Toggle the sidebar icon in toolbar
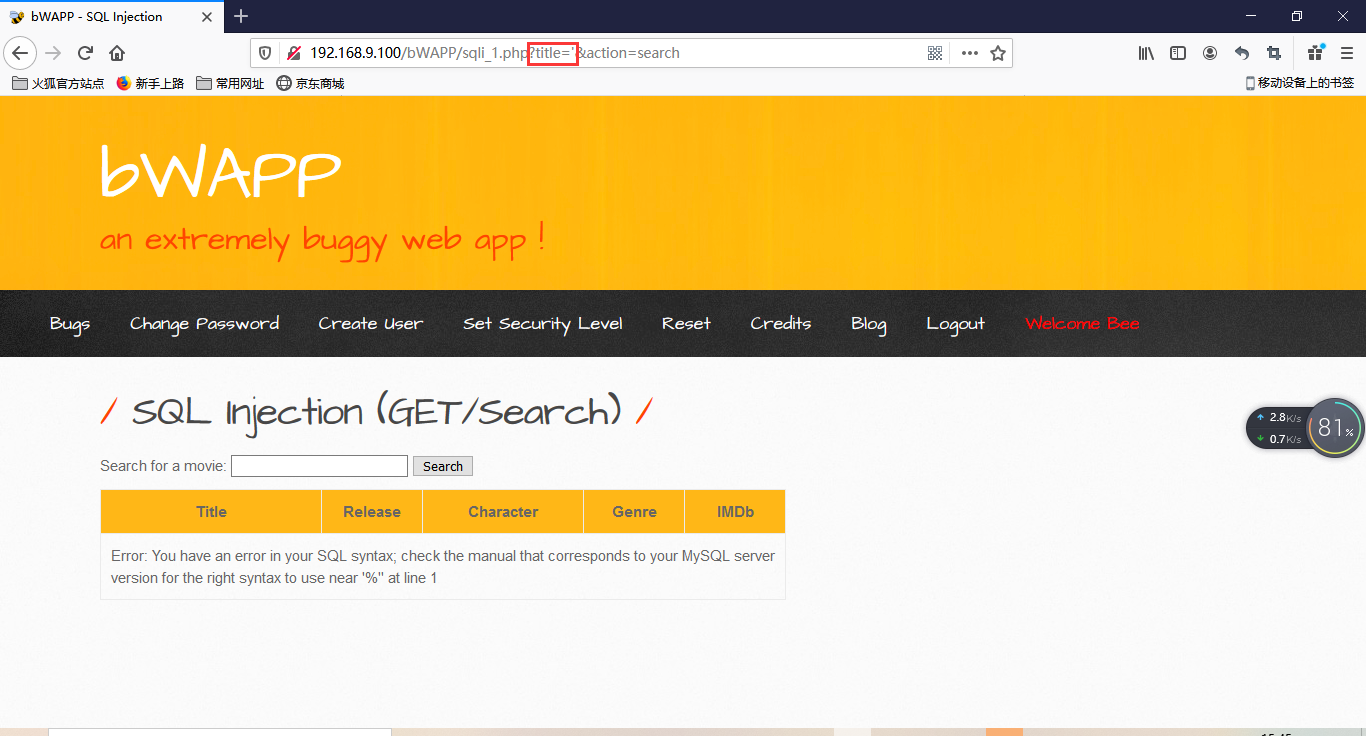 [1177, 53]
